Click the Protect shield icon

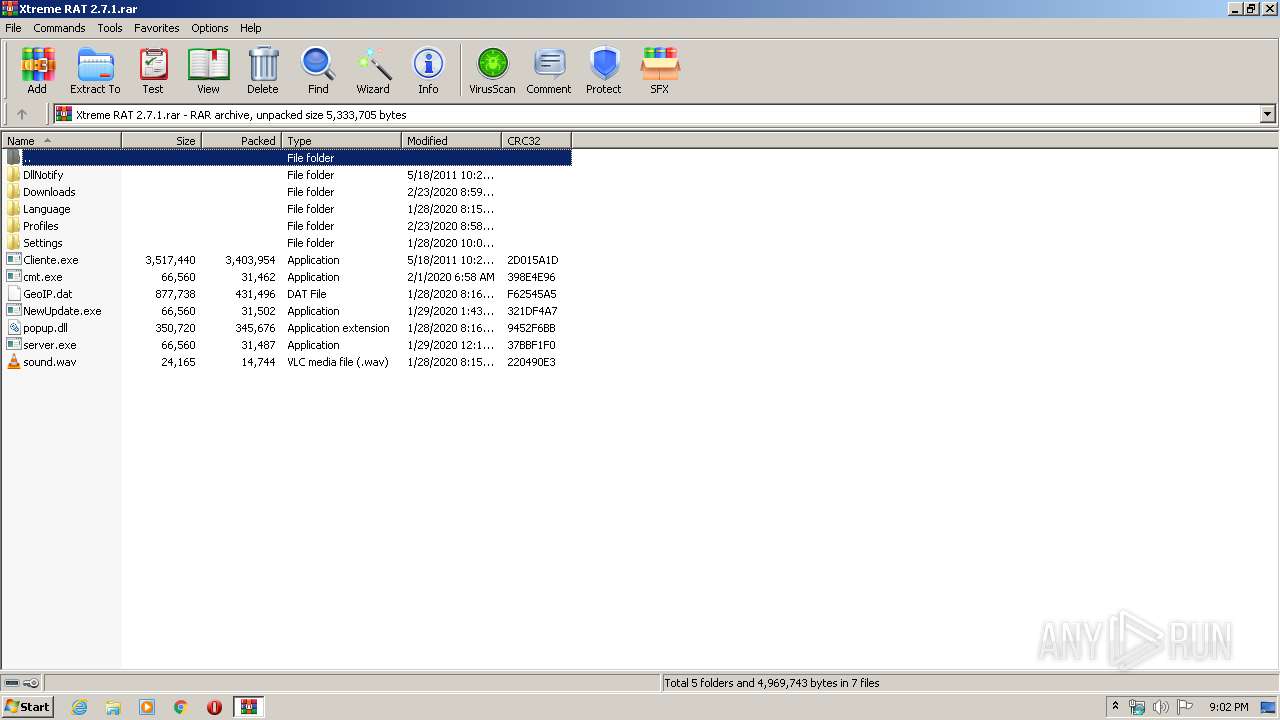click(604, 70)
